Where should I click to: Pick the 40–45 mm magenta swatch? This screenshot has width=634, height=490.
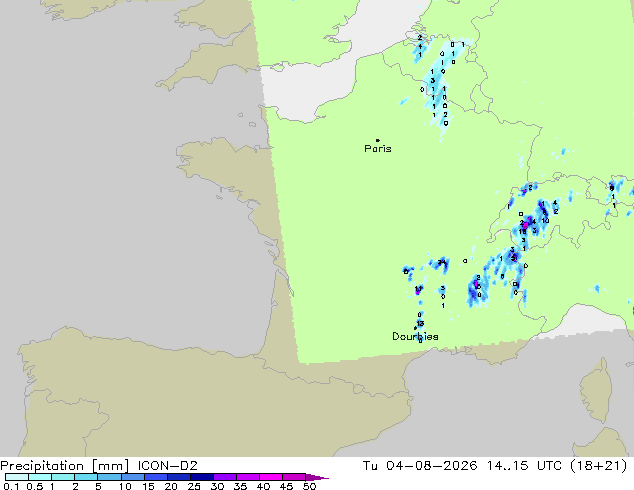(x=271, y=477)
